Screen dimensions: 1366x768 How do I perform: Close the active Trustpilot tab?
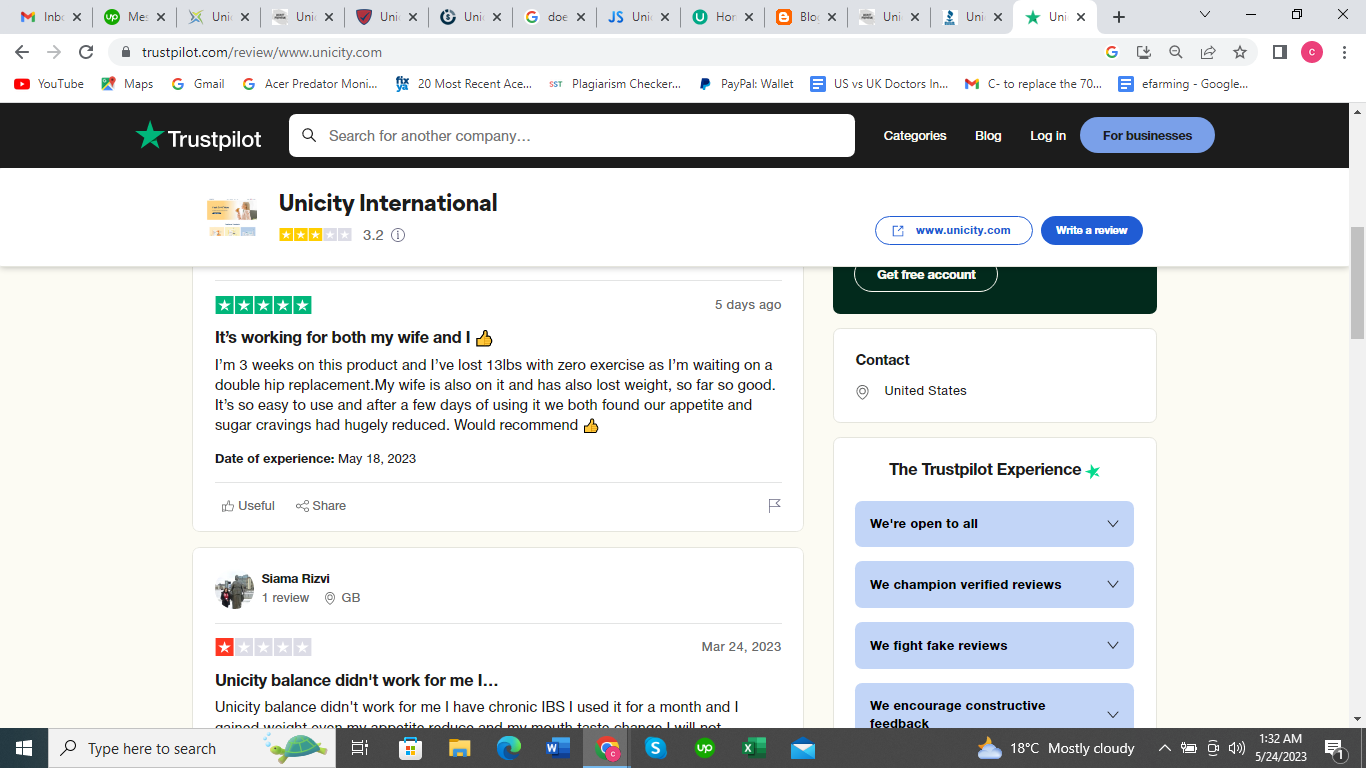tap(1080, 17)
